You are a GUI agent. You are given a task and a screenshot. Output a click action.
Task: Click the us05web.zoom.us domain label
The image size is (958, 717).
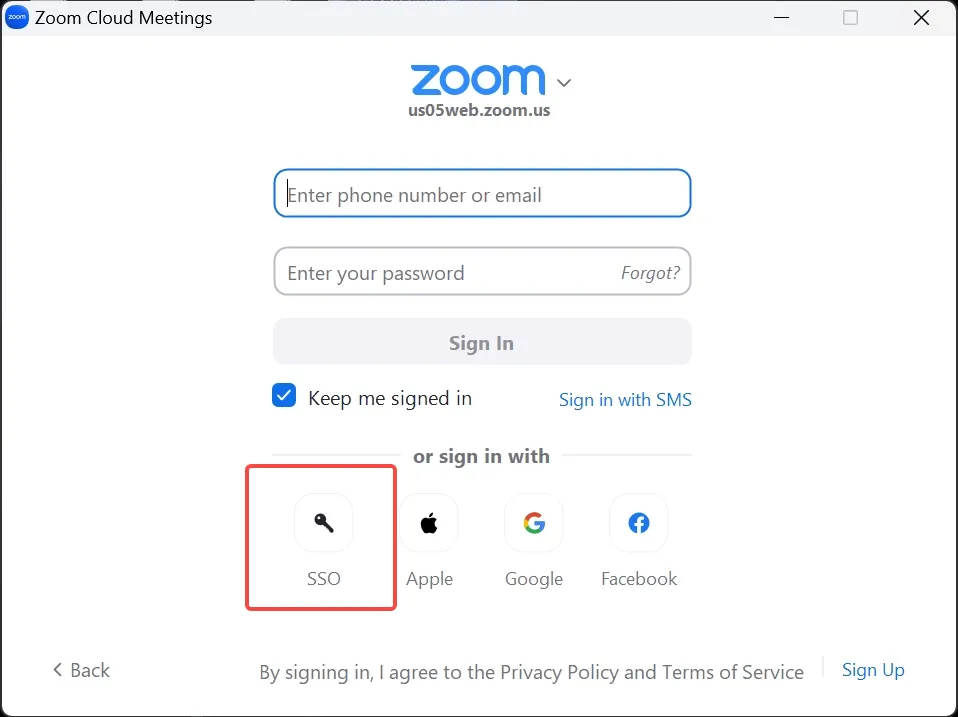479,111
